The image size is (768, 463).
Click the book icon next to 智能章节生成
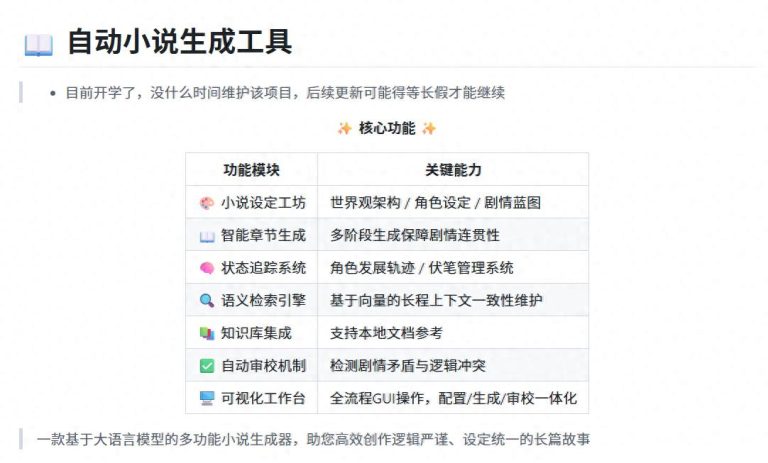click(207, 236)
